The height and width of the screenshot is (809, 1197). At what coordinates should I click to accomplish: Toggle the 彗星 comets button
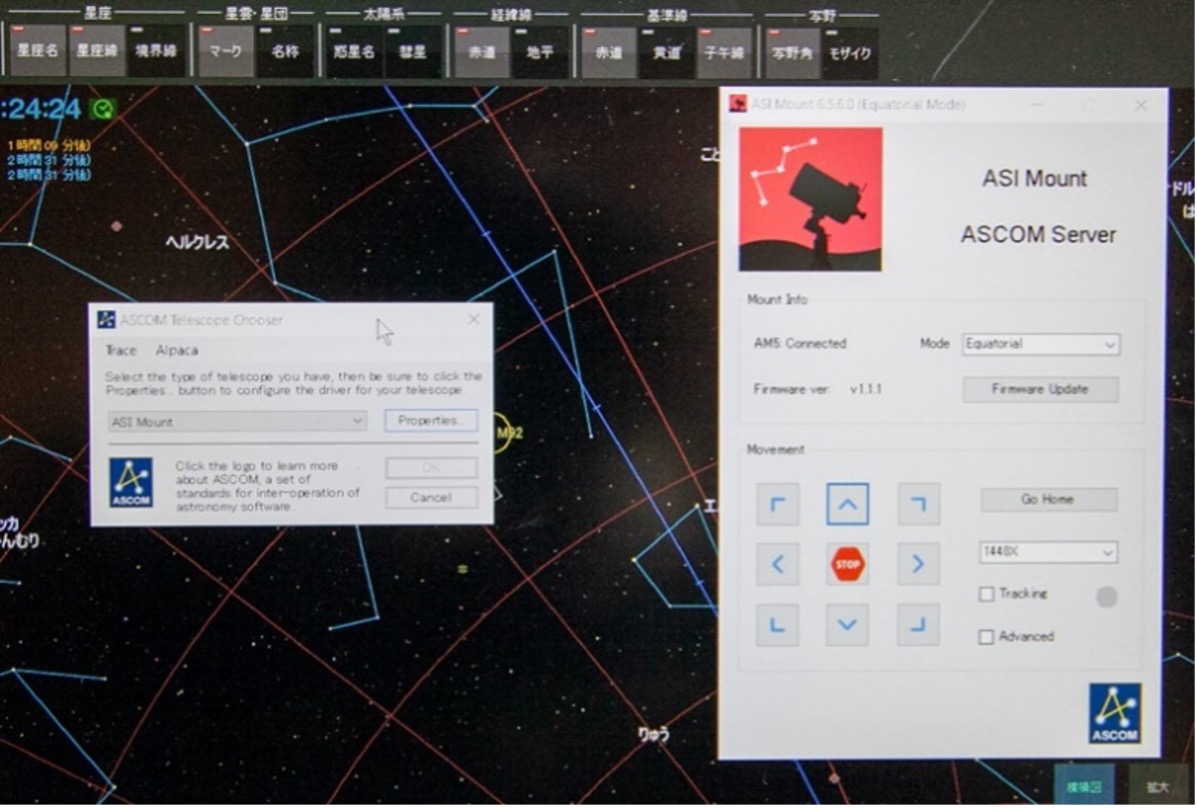pyautogui.click(x=413, y=51)
